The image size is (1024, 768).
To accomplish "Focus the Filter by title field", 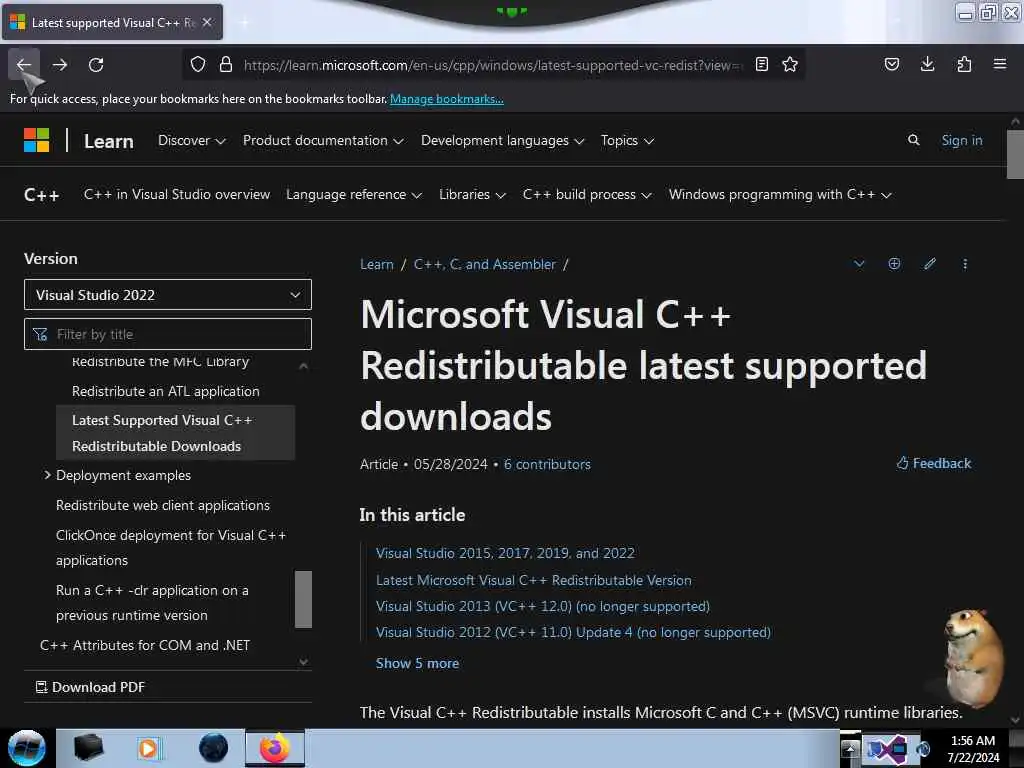I will (168, 334).
